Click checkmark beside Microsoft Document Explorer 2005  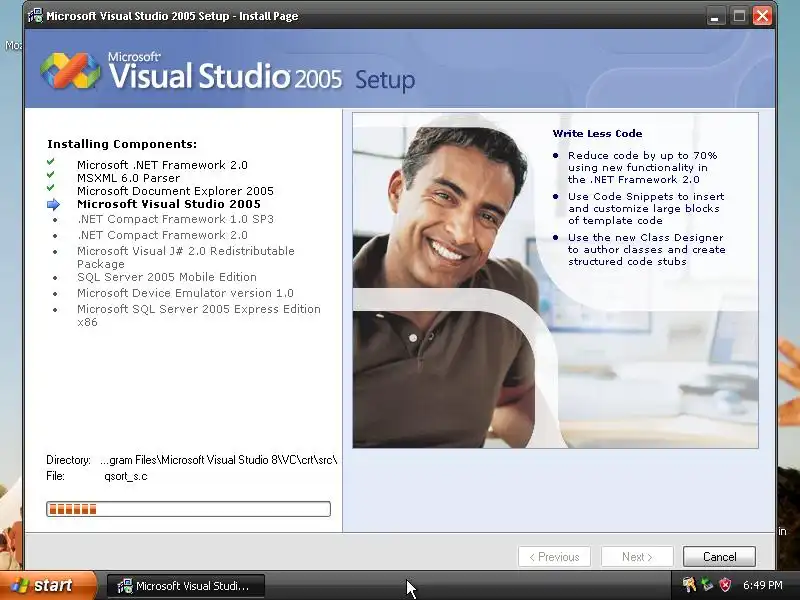[51, 187]
